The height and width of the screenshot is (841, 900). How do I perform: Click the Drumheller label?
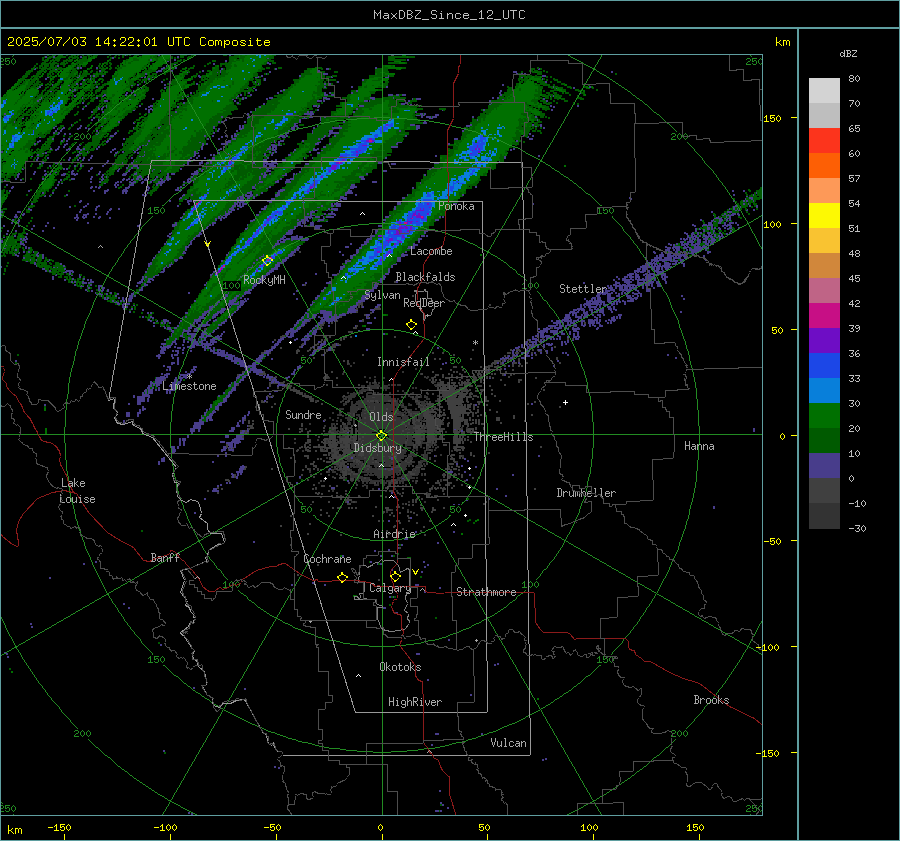(586, 493)
